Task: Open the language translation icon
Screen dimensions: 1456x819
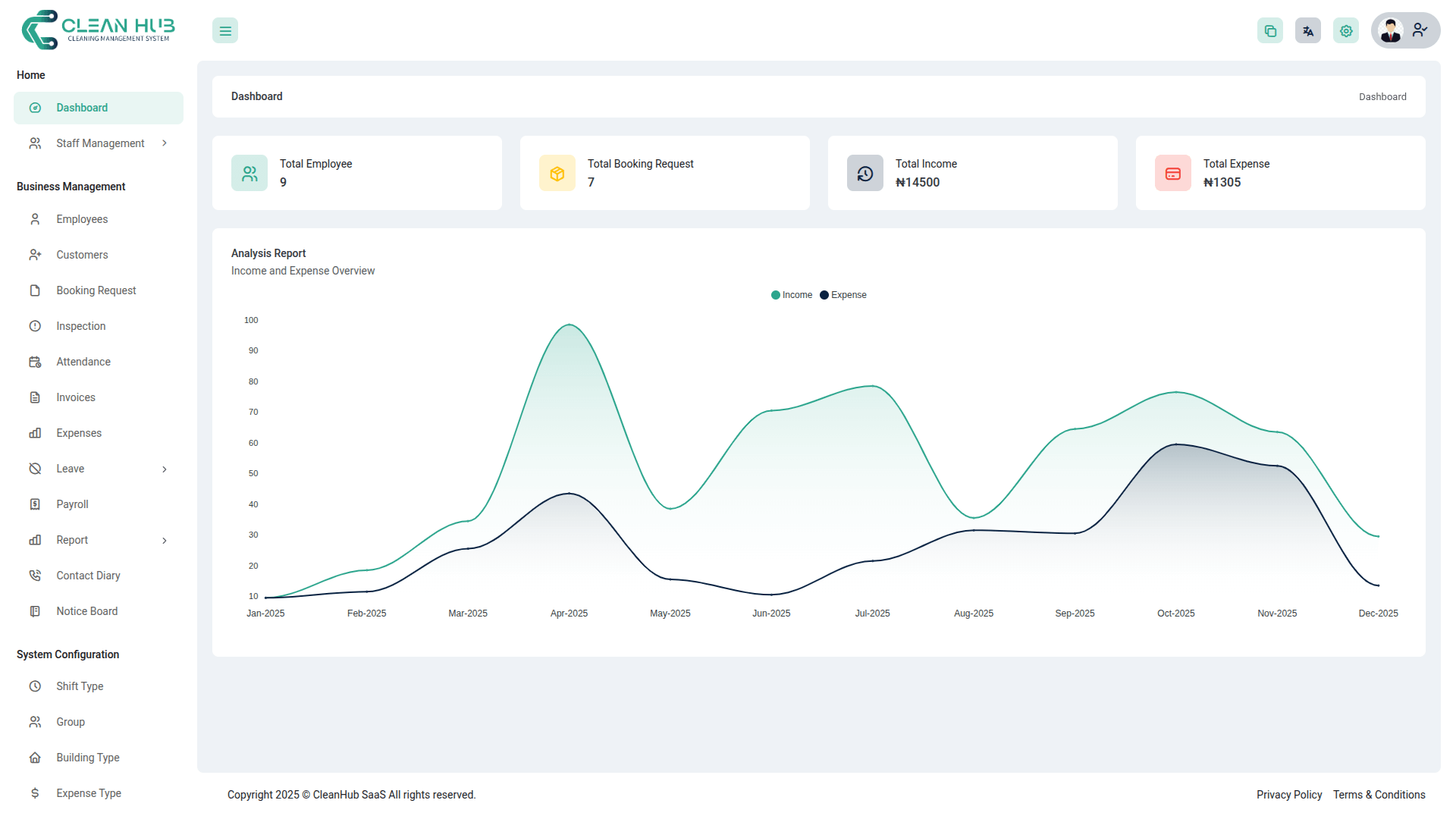Action: [1307, 31]
